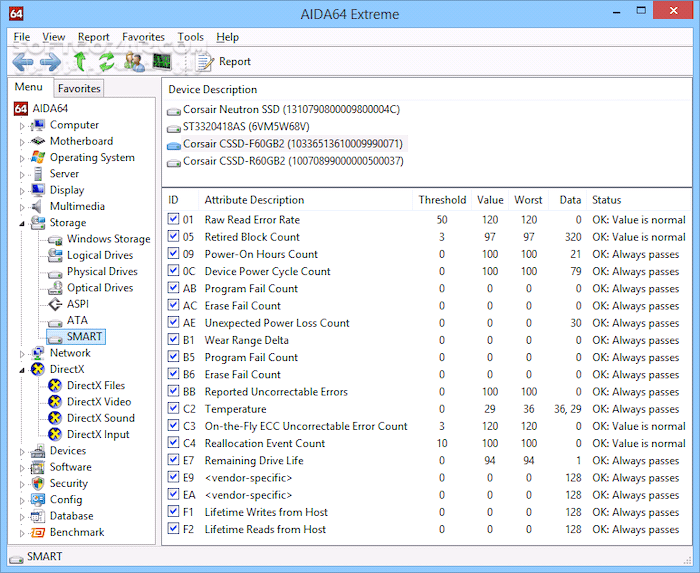Collapse the Storage tree node
This screenshot has height=573, width=700.
point(22,223)
